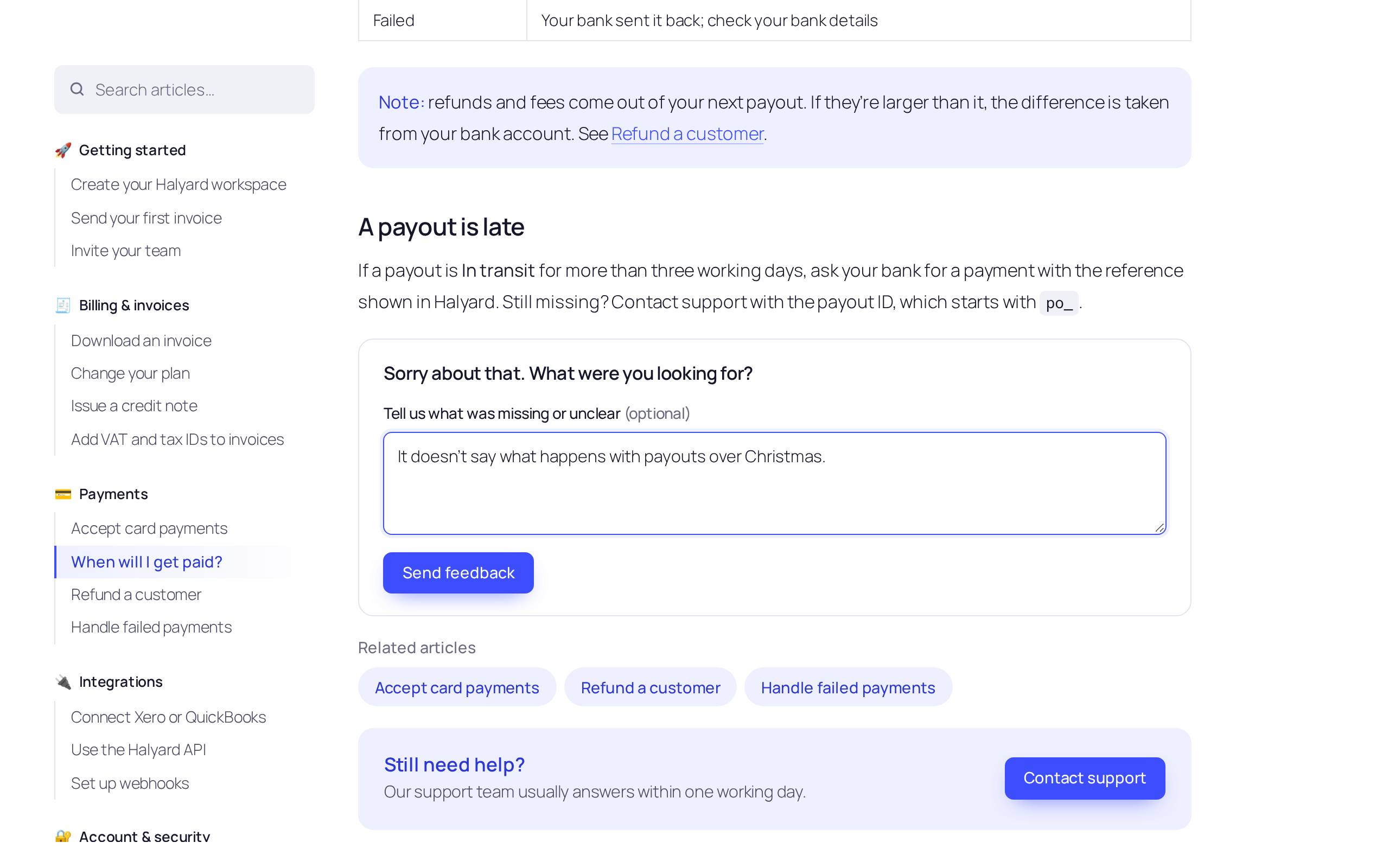Open Refund a customer in sidebar
Viewport: 1389px width, 868px height.
click(136, 594)
